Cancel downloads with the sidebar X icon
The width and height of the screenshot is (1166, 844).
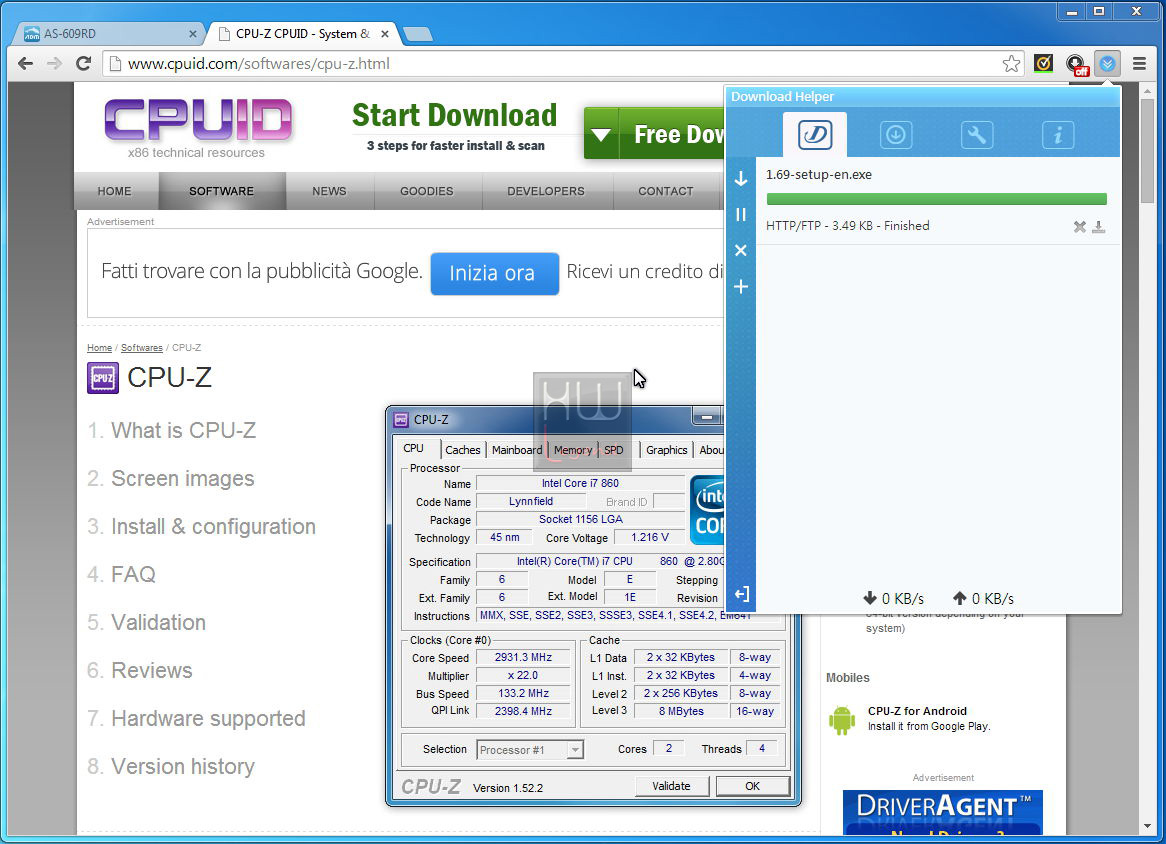point(741,251)
